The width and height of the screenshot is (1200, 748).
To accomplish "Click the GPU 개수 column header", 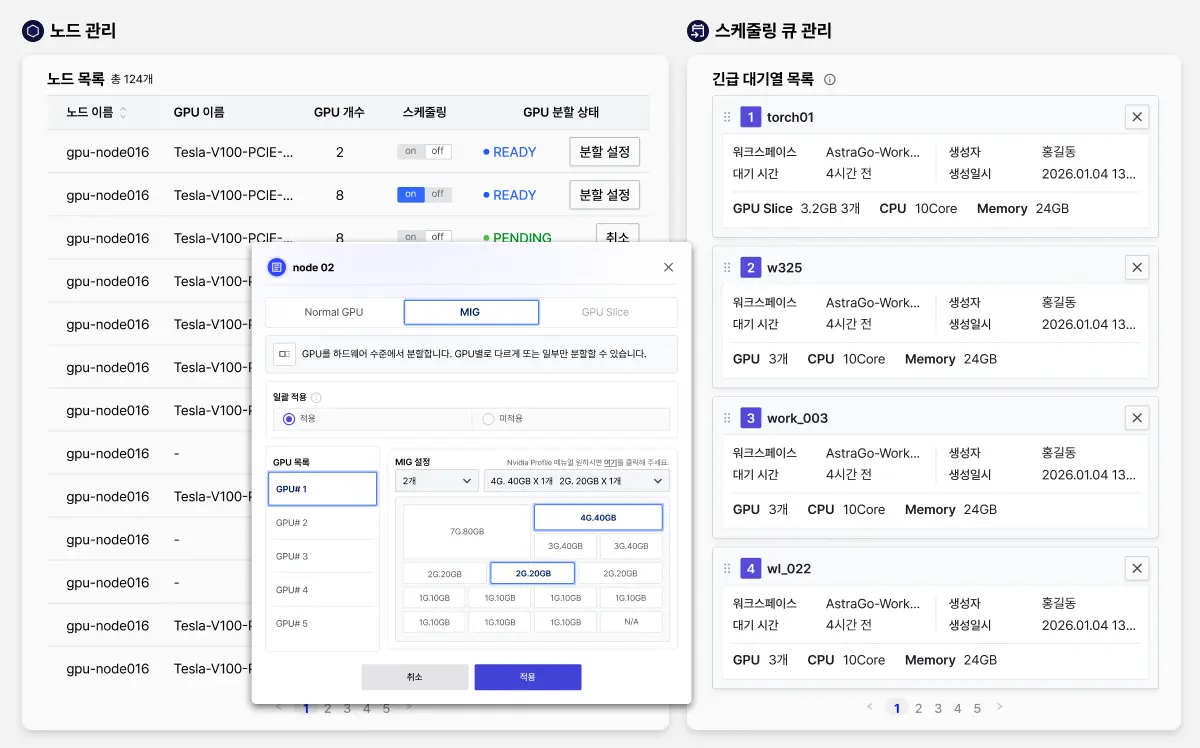I will click(x=339, y=113).
